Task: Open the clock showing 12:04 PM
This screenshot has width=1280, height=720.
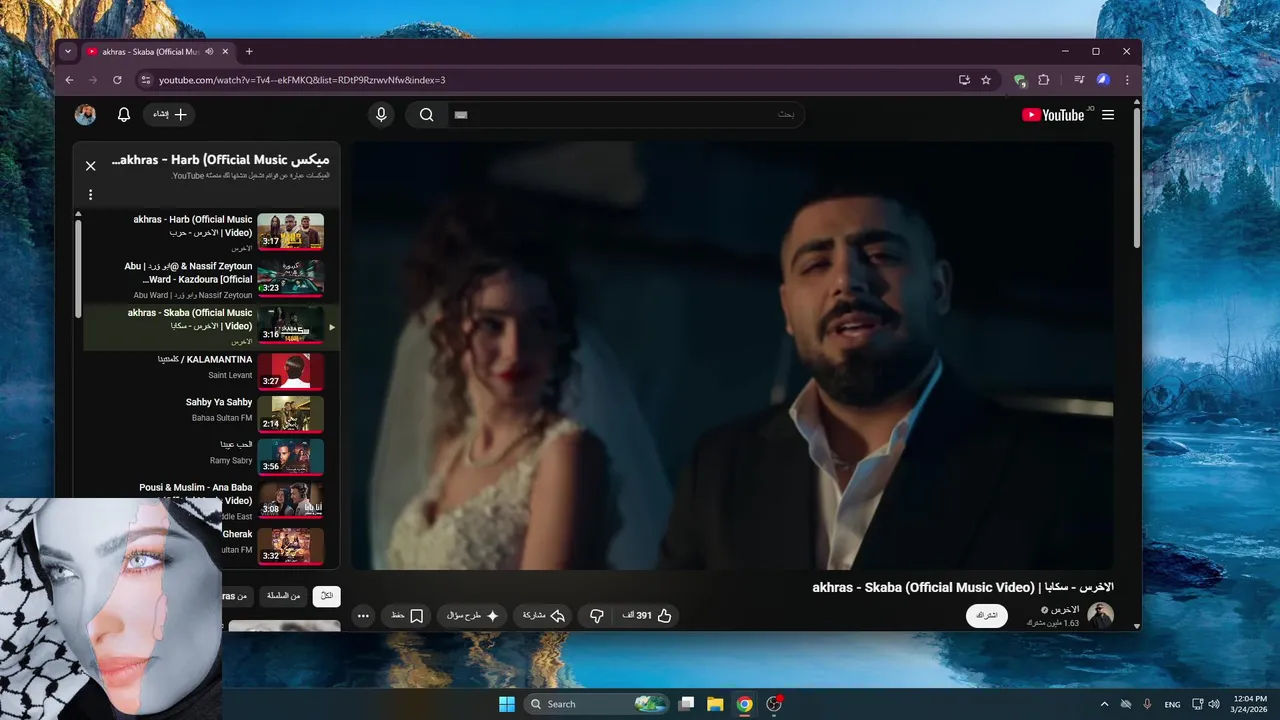Action: pos(1250,704)
